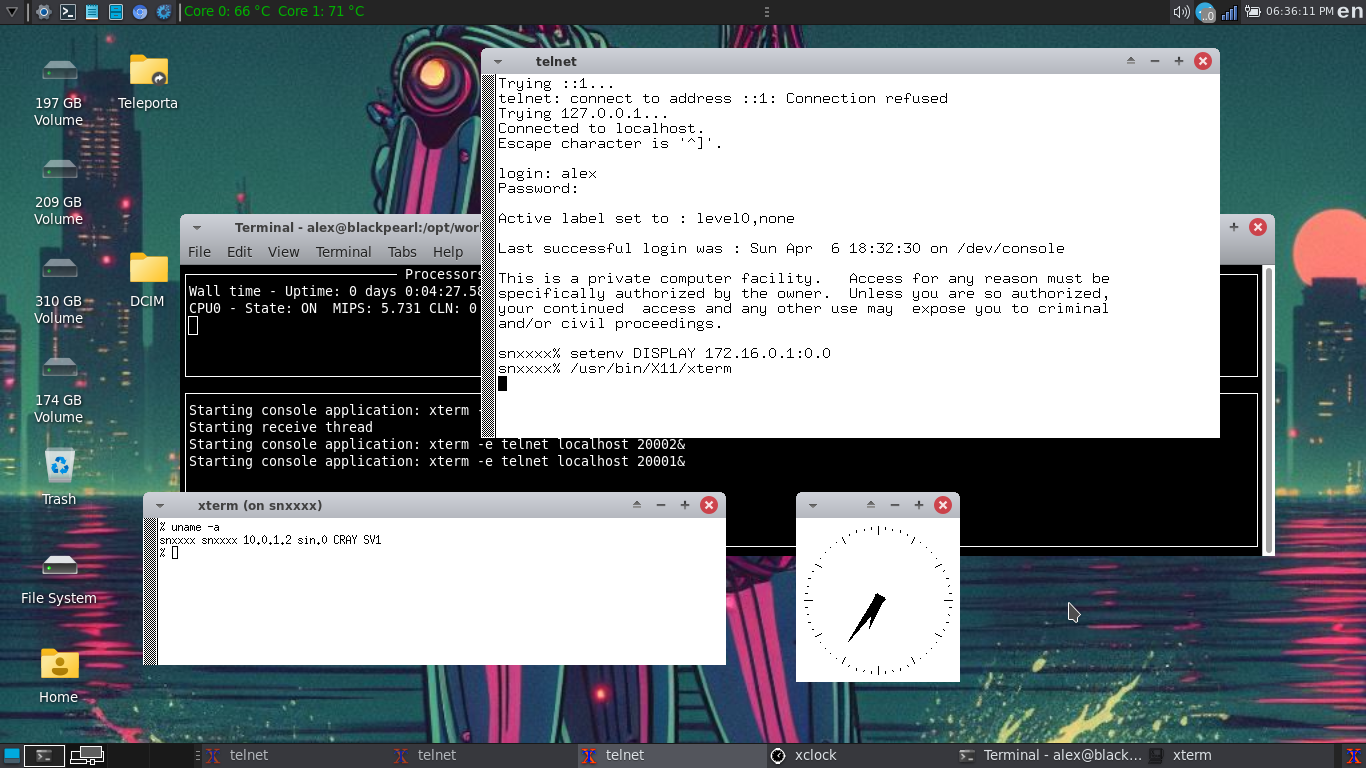Click the battery power status icon
The width and height of the screenshot is (1366, 768).
pyautogui.click(x=1252, y=12)
